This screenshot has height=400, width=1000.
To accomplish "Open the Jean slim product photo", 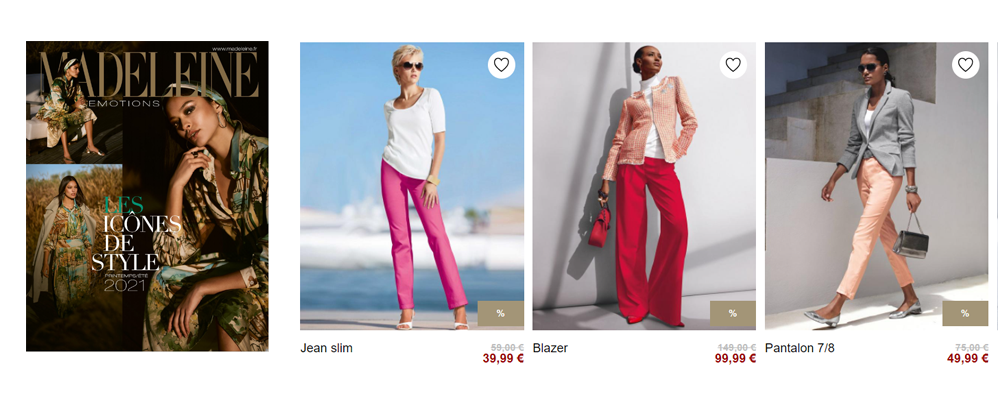I will (412, 186).
